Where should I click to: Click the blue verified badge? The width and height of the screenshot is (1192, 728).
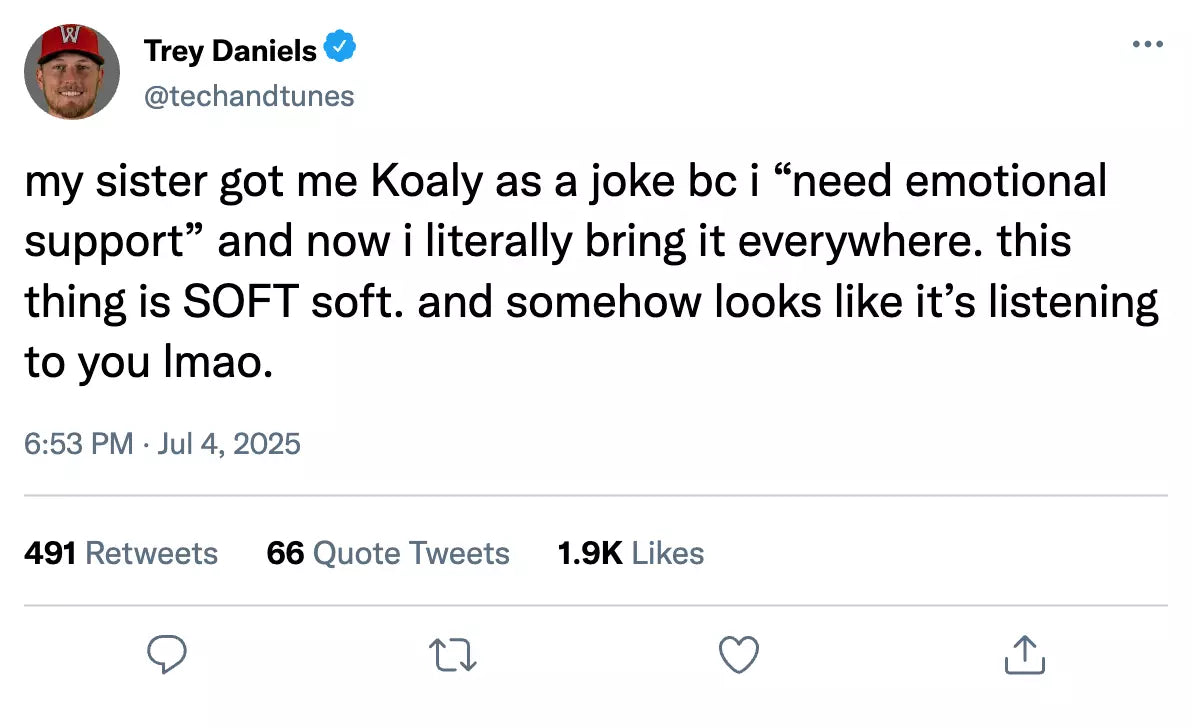point(341,48)
